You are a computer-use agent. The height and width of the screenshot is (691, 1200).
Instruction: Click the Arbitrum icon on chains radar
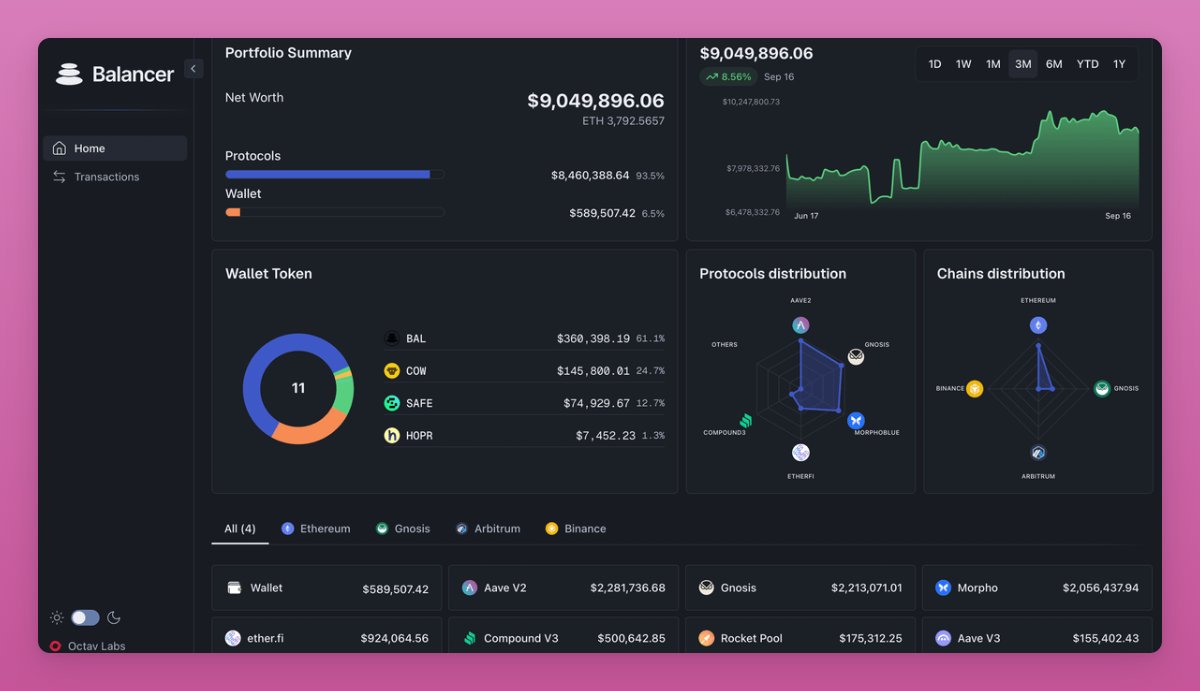[x=1038, y=452]
